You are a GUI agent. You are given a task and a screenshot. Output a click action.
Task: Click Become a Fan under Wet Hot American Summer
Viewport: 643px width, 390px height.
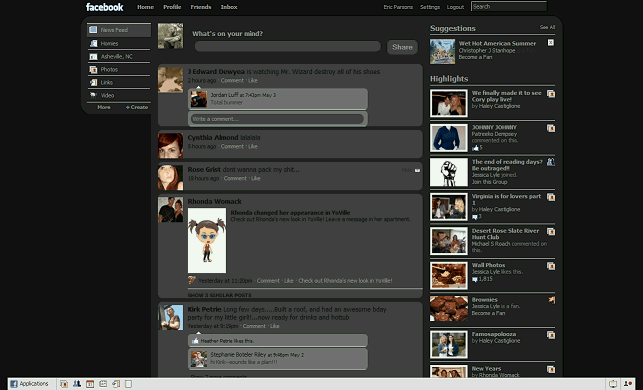tap(475, 57)
